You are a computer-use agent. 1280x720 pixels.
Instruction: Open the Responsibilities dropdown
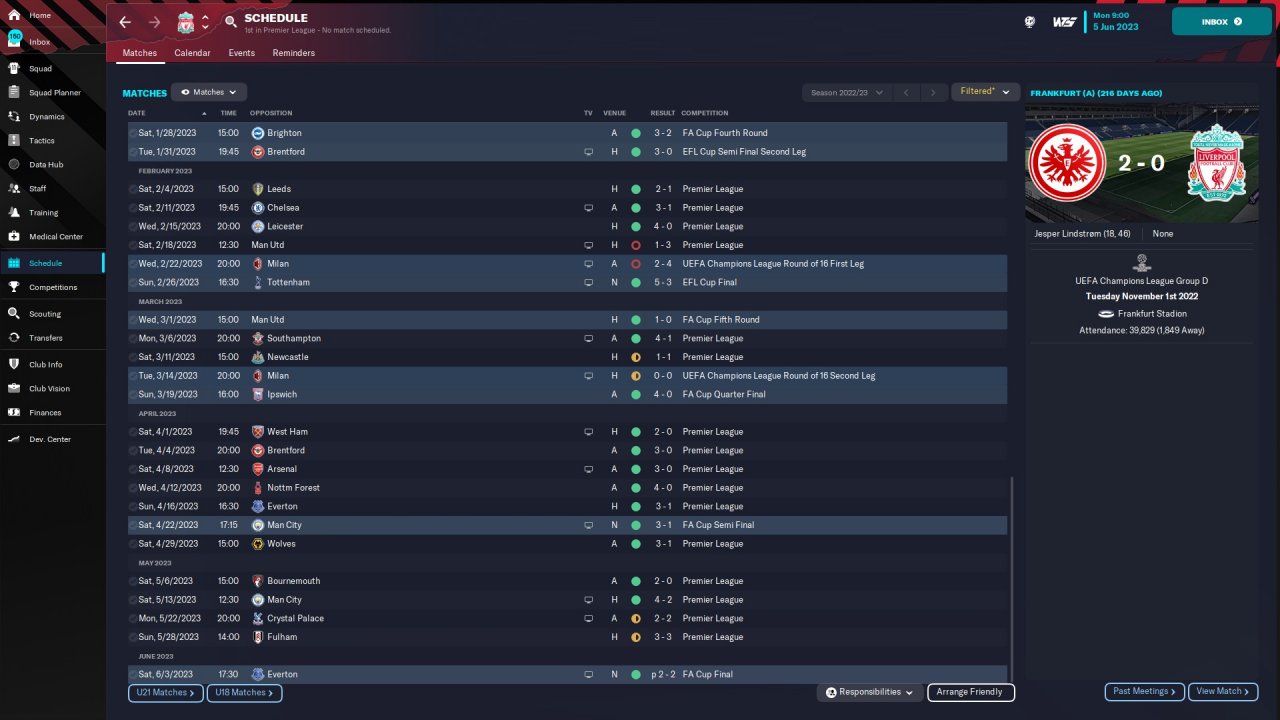869,692
